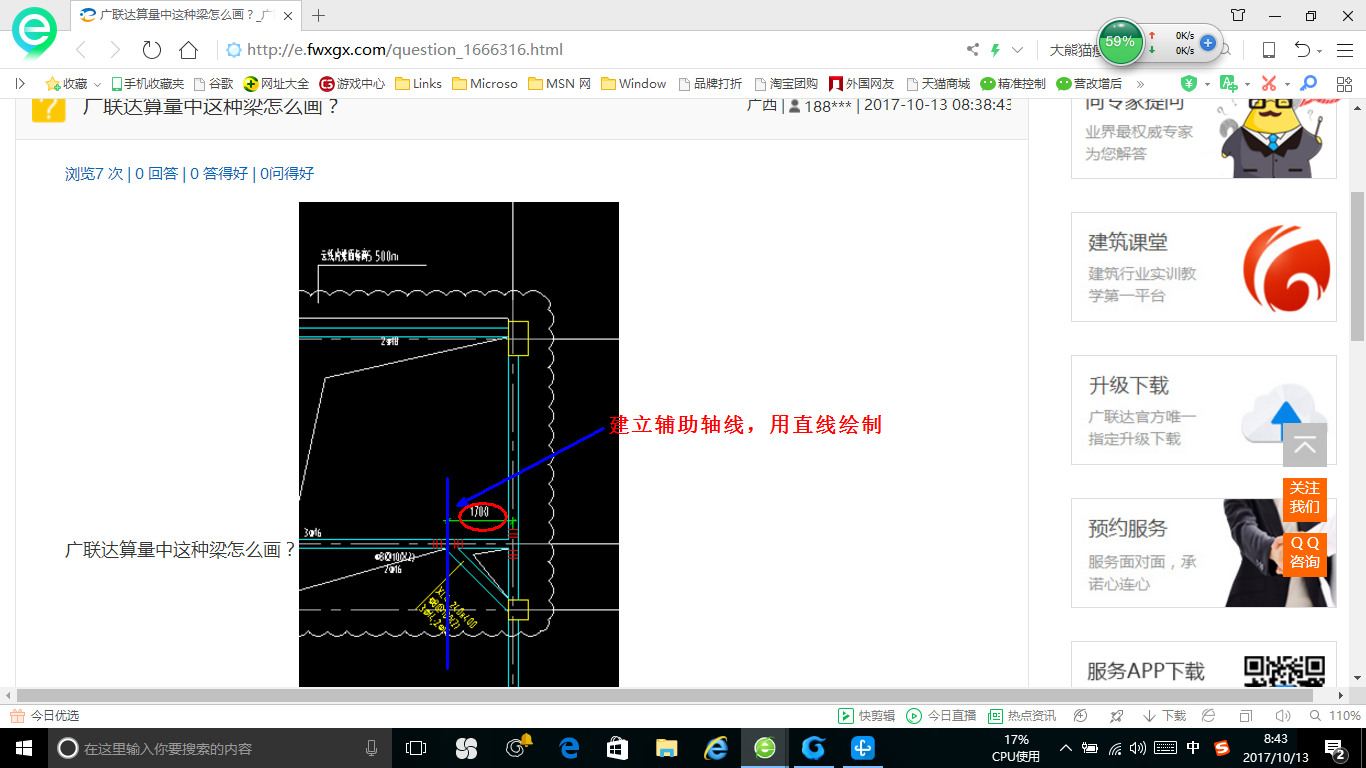Open the 天猫商城 bookmark
Viewport: 1366px width, 768px height.
937,84
